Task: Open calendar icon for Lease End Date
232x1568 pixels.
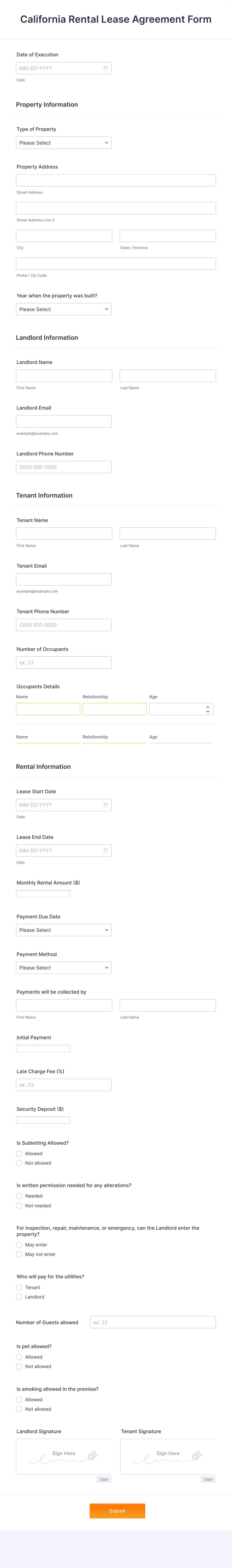Action: (105, 850)
